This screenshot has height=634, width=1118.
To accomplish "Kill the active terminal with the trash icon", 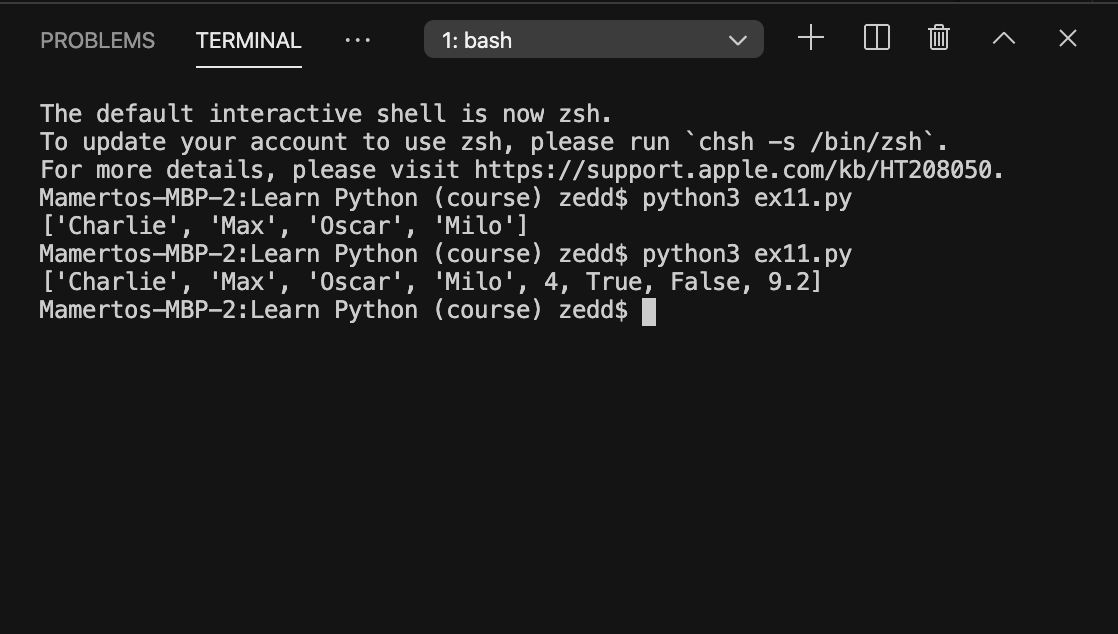I will click(x=938, y=38).
